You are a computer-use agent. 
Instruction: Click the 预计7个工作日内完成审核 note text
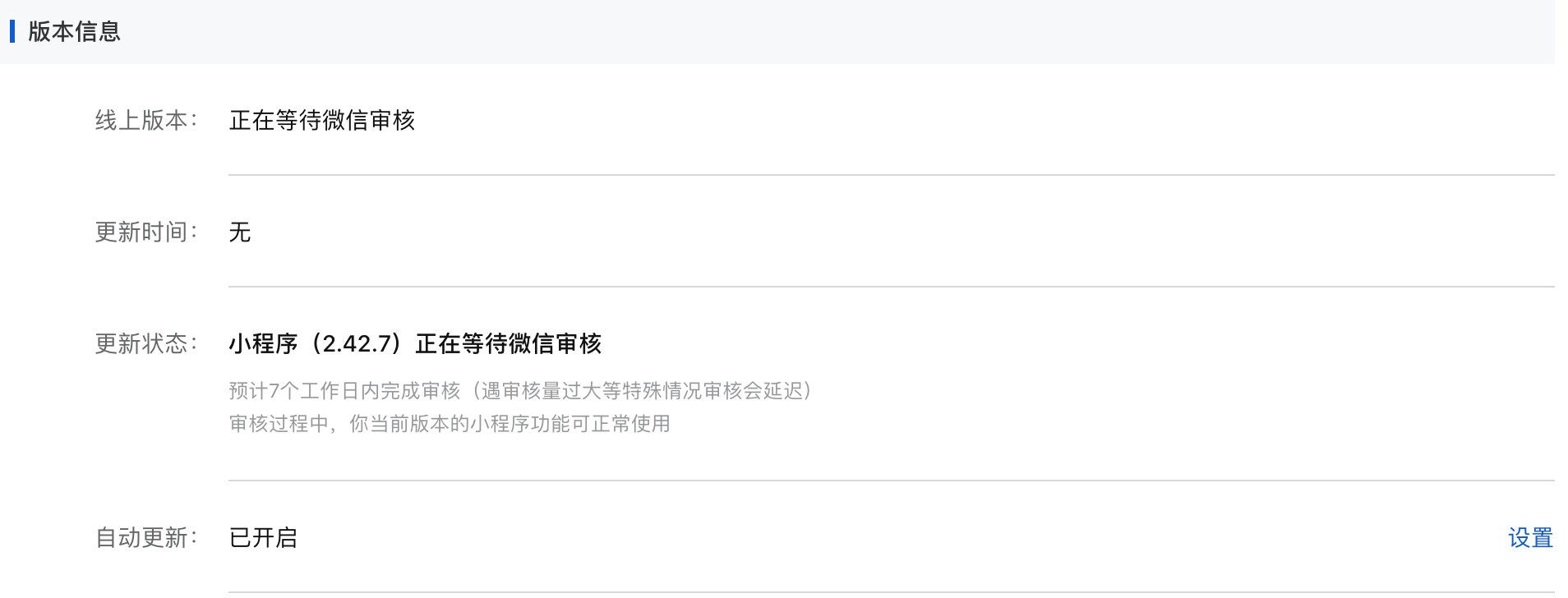pyautogui.click(x=344, y=391)
